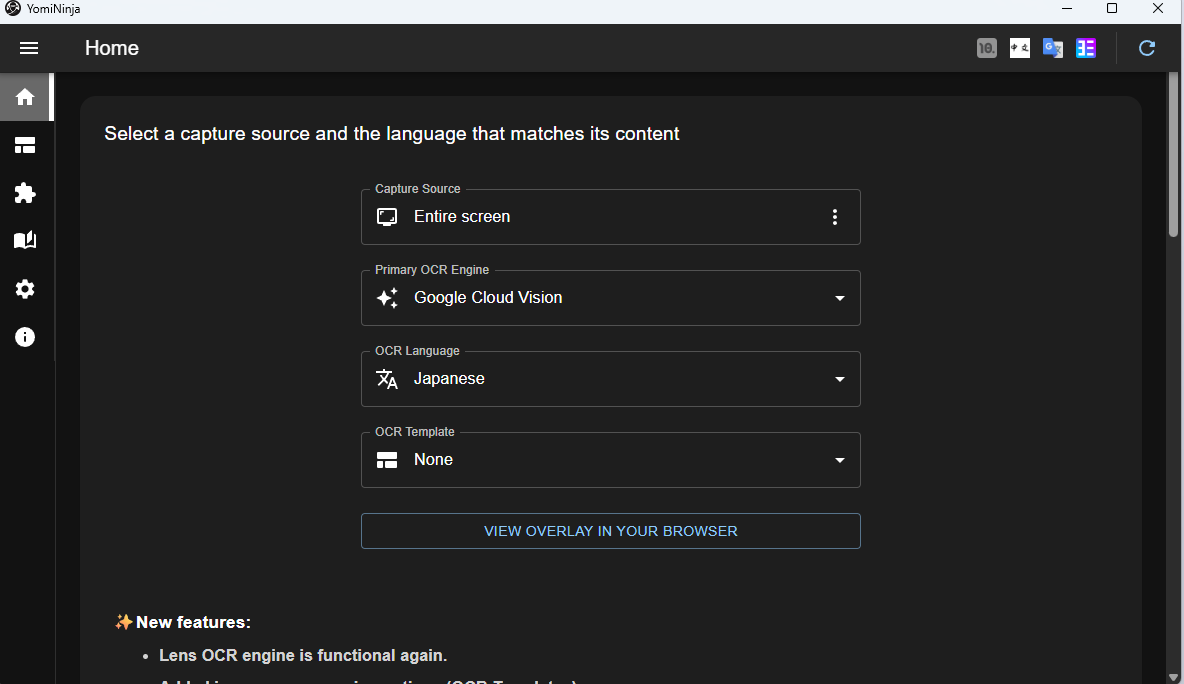Open the Capture Source Entire screen selector
The height and width of the screenshot is (684, 1184).
pyautogui.click(x=610, y=217)
